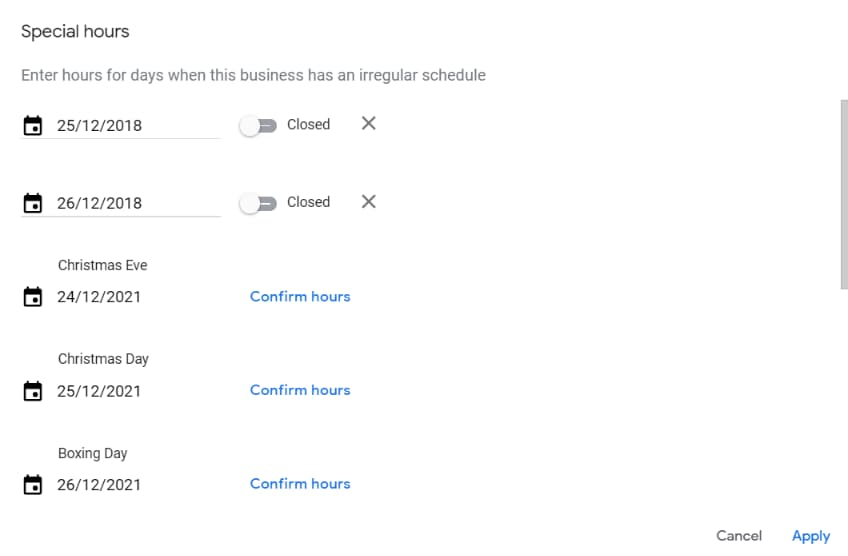Click the dialog's vertical scrollbar

(x=844, y=195)
